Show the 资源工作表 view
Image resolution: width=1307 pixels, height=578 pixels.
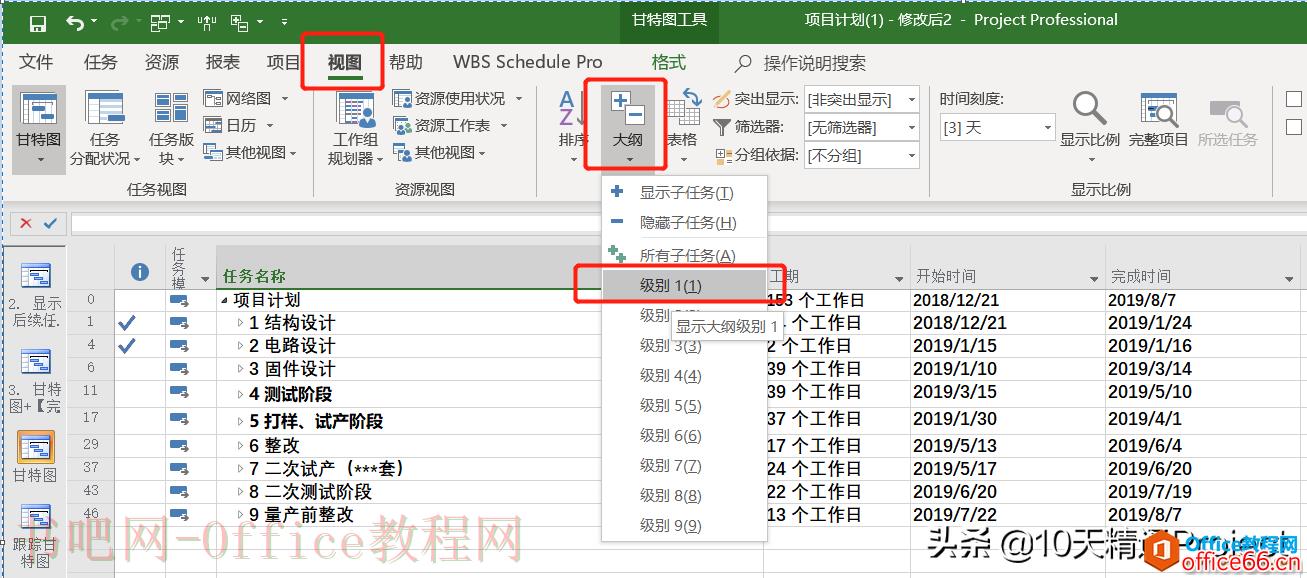pyautogui.click(x=443, y=125)
